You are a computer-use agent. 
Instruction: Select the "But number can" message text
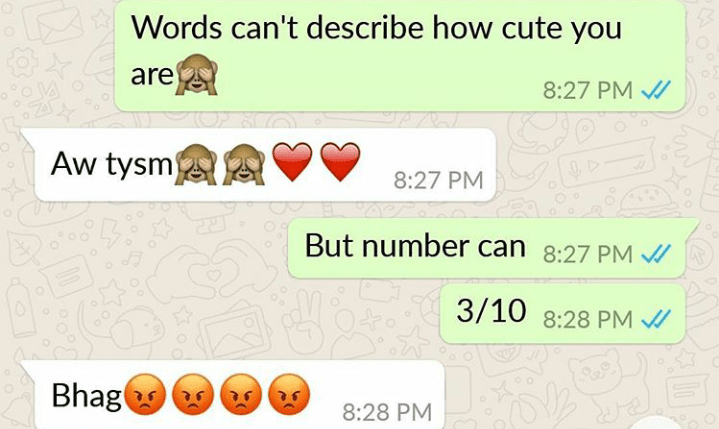(x=415, y=246)
